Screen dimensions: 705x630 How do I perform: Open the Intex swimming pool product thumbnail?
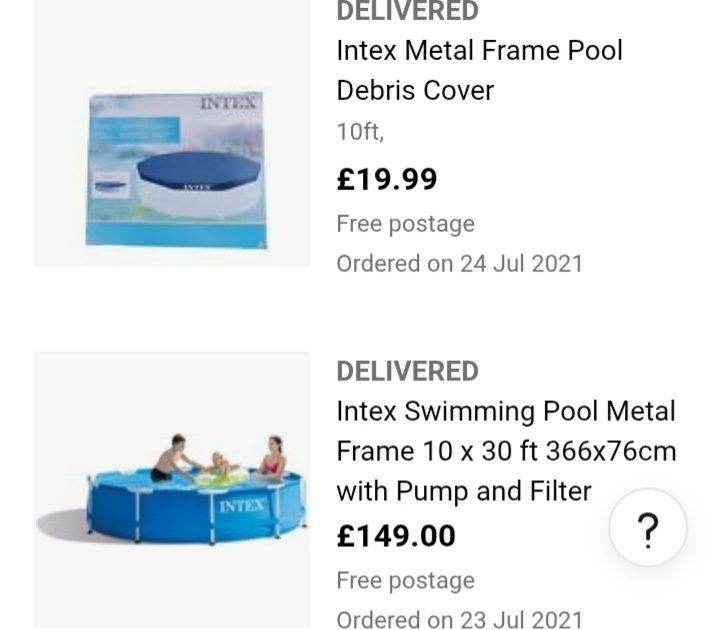click(x=172, y=489)
